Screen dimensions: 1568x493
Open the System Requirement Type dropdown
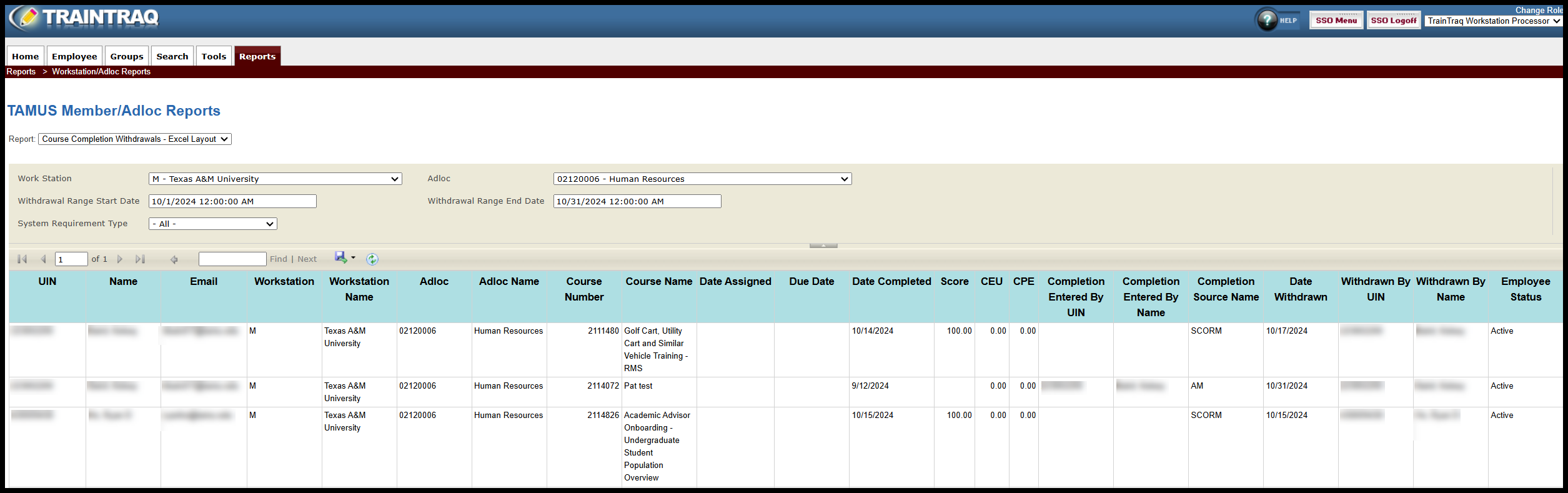212,224
